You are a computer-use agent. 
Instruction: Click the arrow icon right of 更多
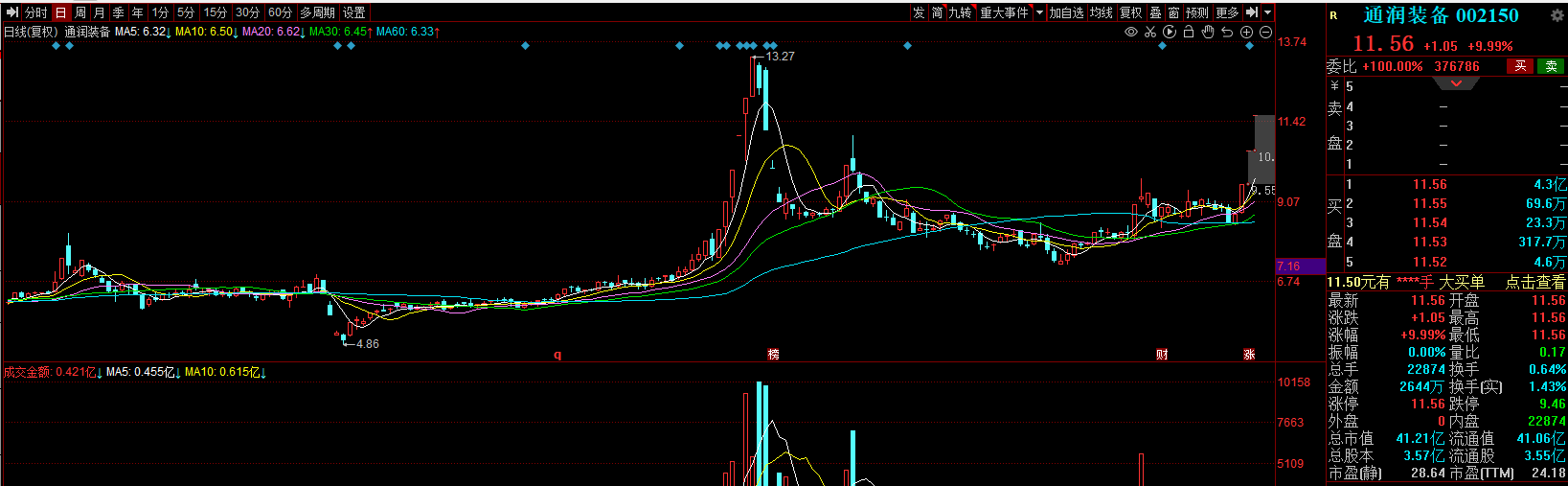[x=1251, y=12]
